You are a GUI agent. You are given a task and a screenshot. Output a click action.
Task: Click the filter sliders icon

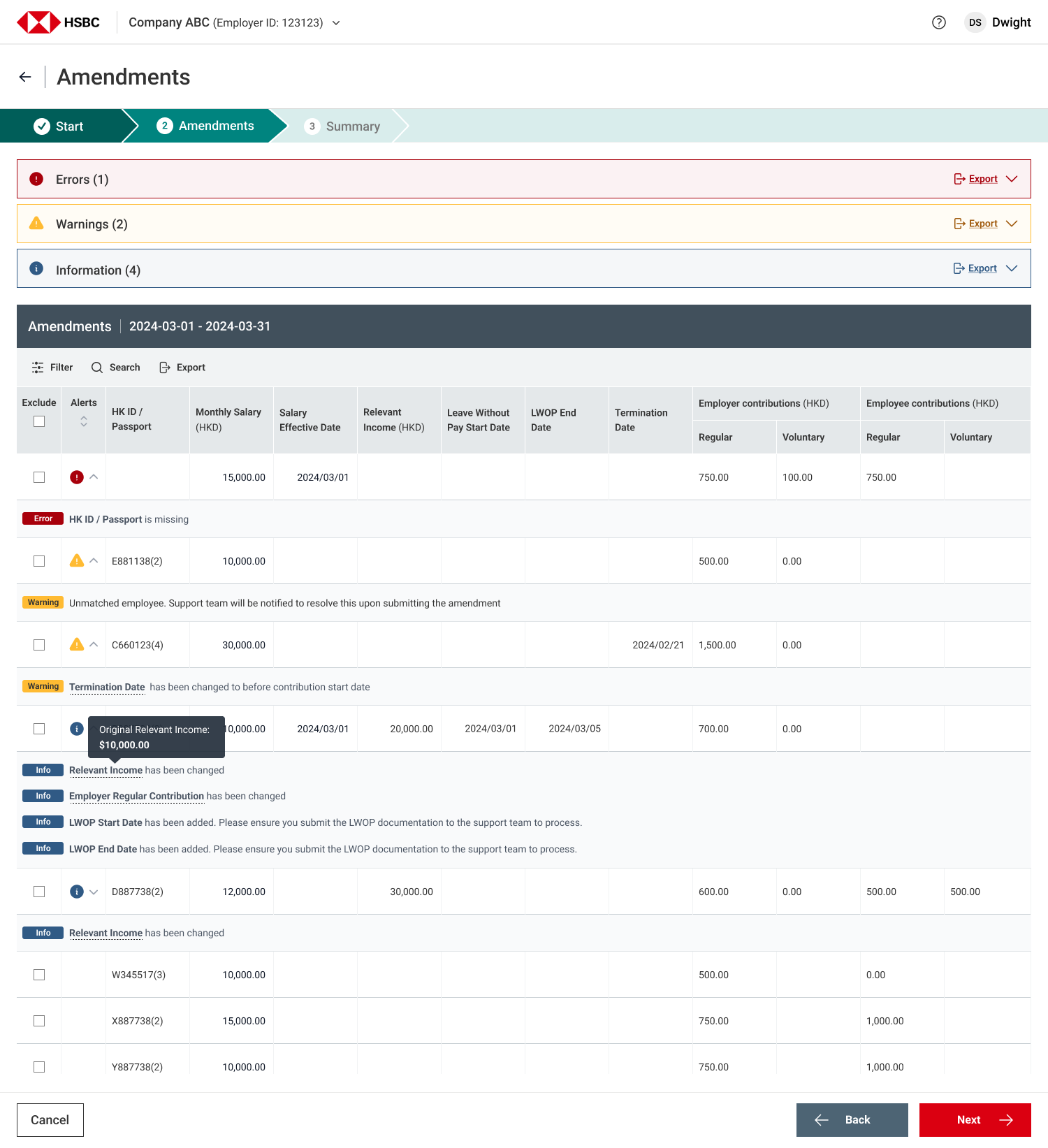click(x=38, y=368)
